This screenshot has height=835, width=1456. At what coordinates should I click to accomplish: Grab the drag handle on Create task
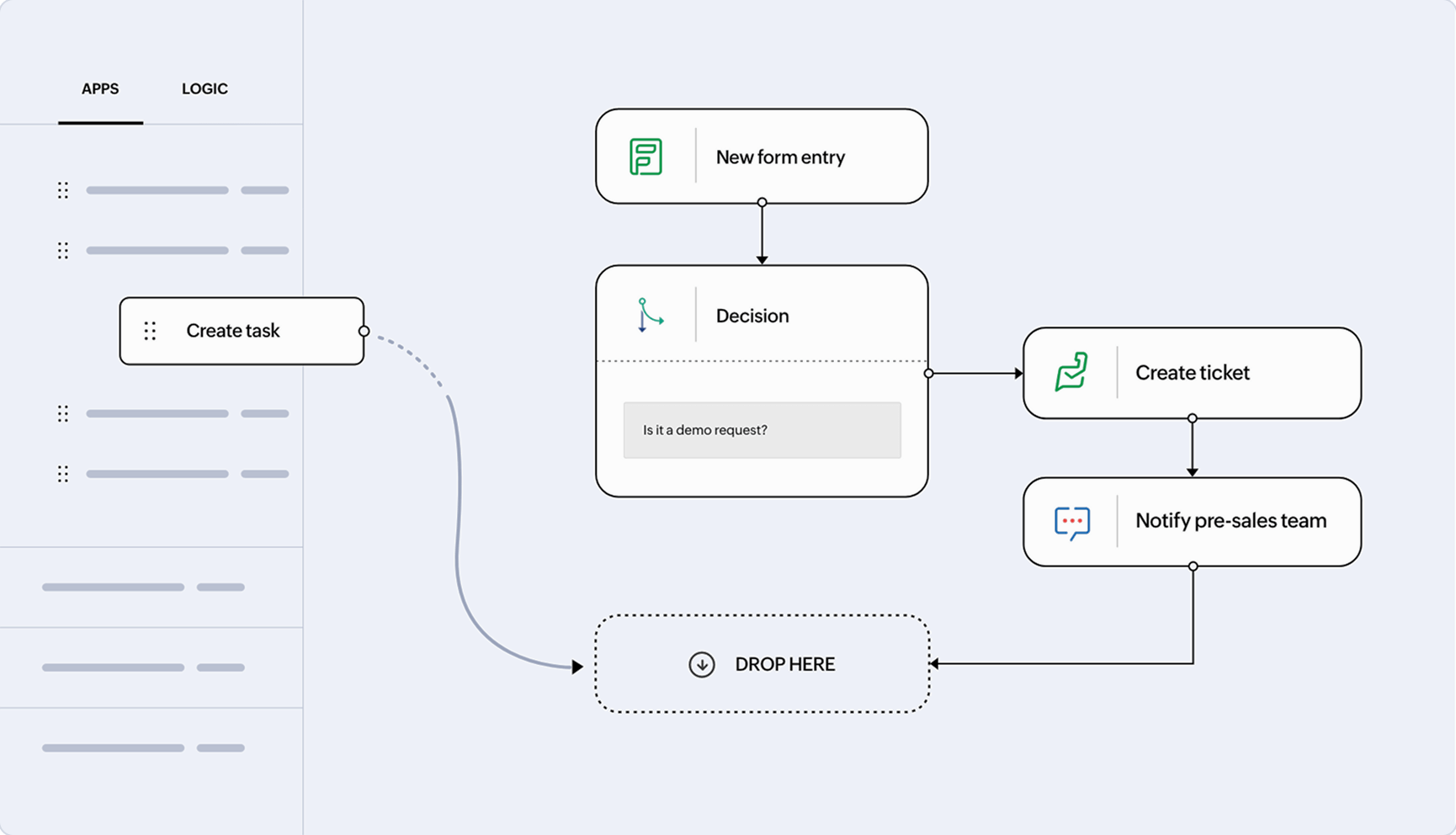150,331
